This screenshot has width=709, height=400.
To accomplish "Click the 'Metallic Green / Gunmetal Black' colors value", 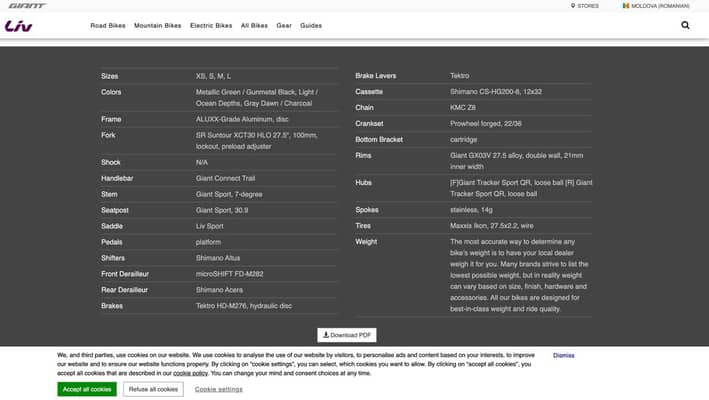I will click(x=256, y=97).
